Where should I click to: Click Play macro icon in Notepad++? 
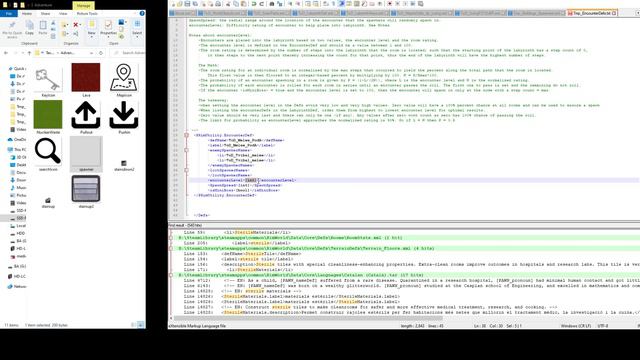coord(405,4)
